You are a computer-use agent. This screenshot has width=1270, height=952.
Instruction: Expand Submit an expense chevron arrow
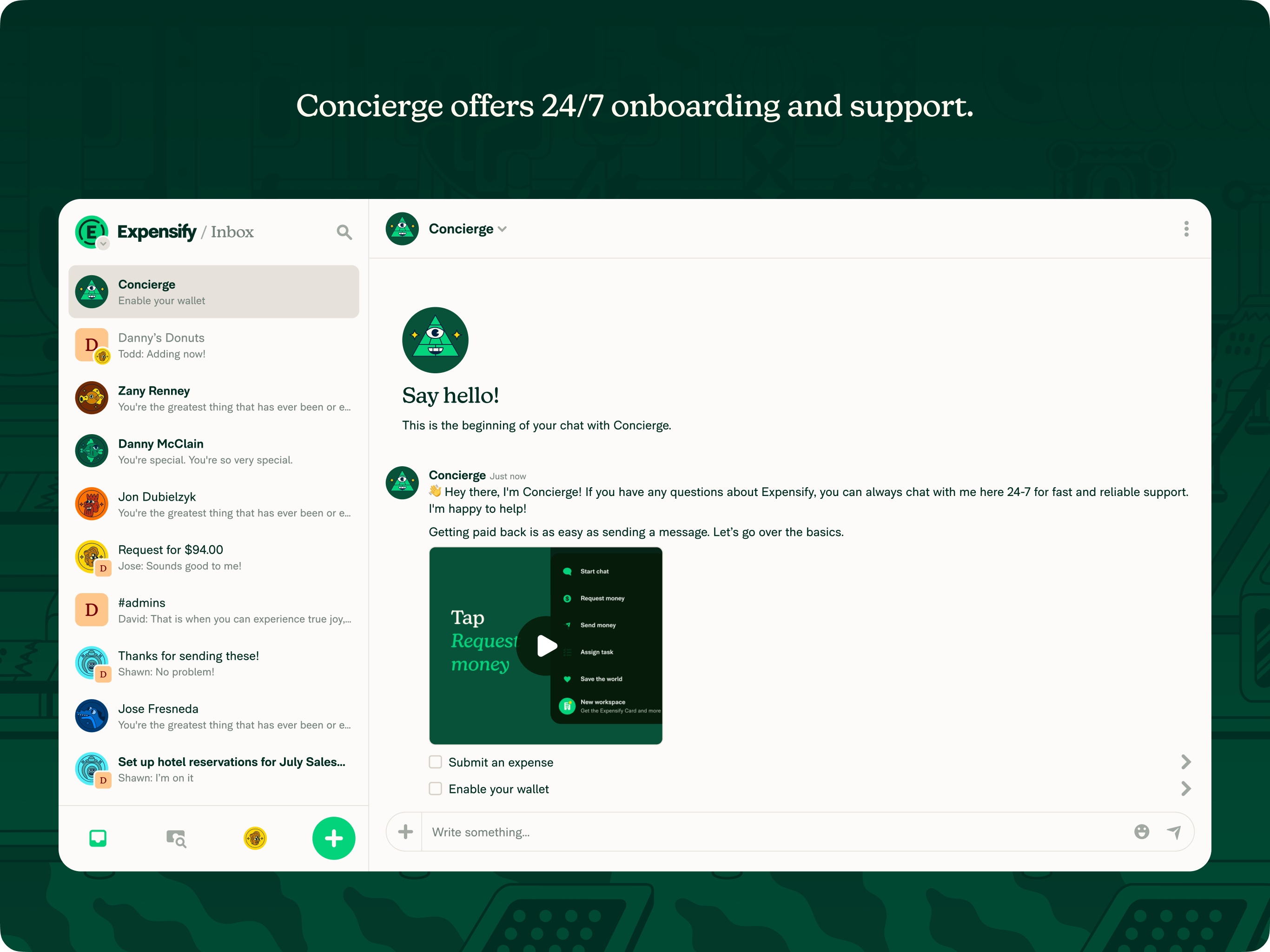1186,761
